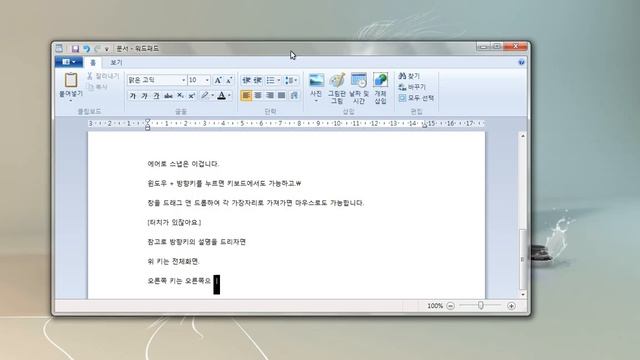This screenshot has width=640, height=360.
Task: Click the line starting with '창을 드래그'
Action: pos(256,203)
